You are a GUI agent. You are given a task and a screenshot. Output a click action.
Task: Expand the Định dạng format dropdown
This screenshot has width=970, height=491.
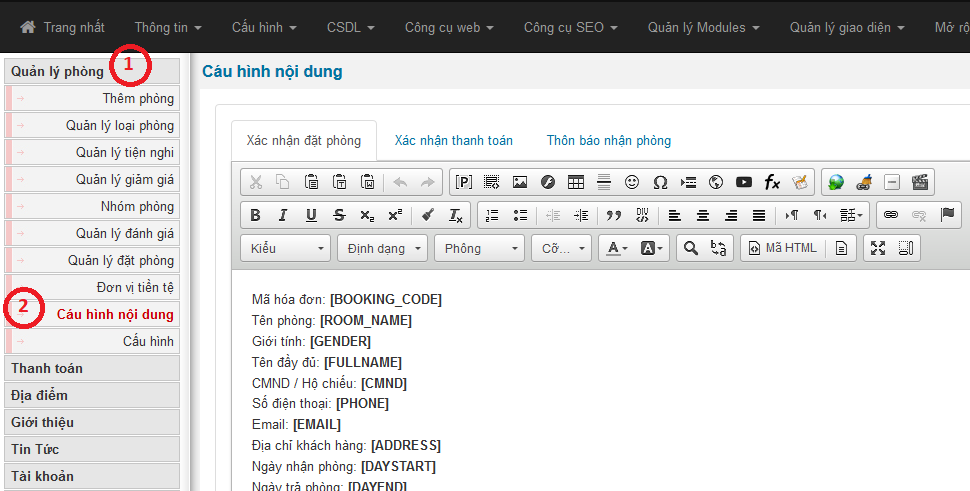point(382,248)
